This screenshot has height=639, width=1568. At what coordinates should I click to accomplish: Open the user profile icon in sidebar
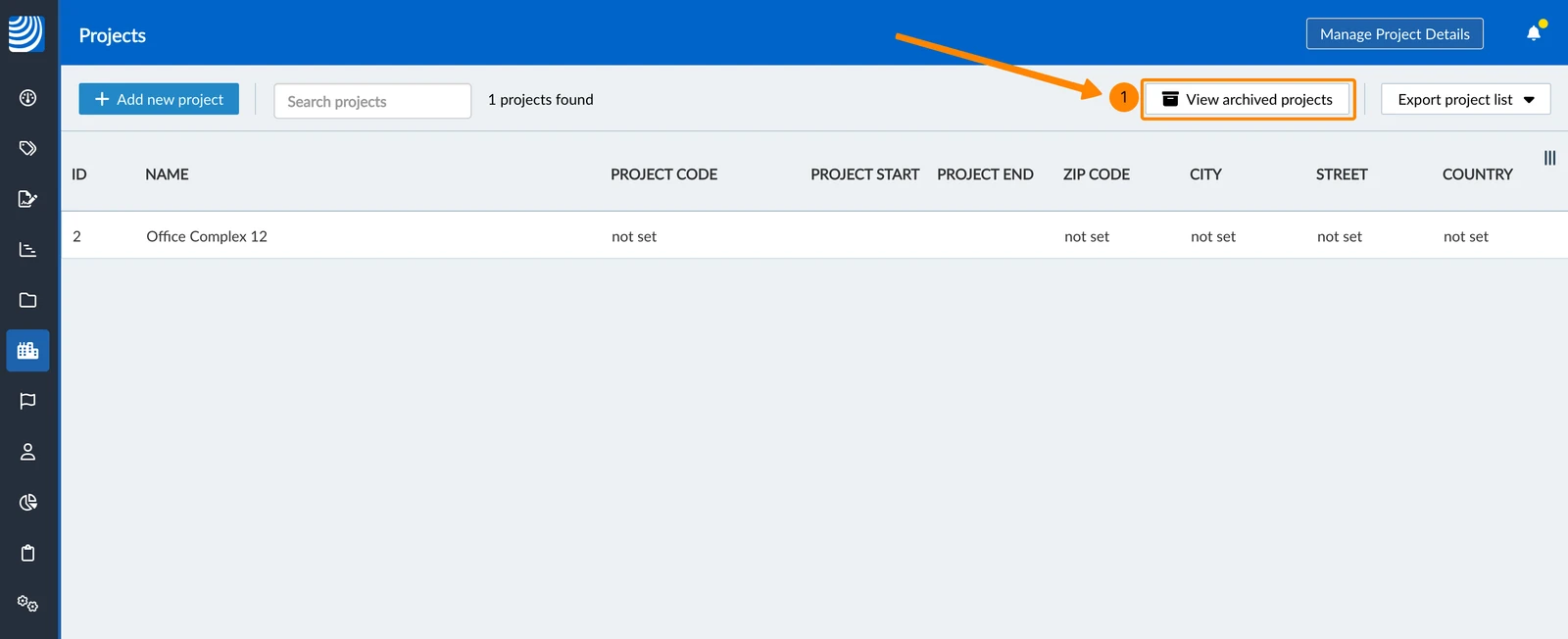27,452
